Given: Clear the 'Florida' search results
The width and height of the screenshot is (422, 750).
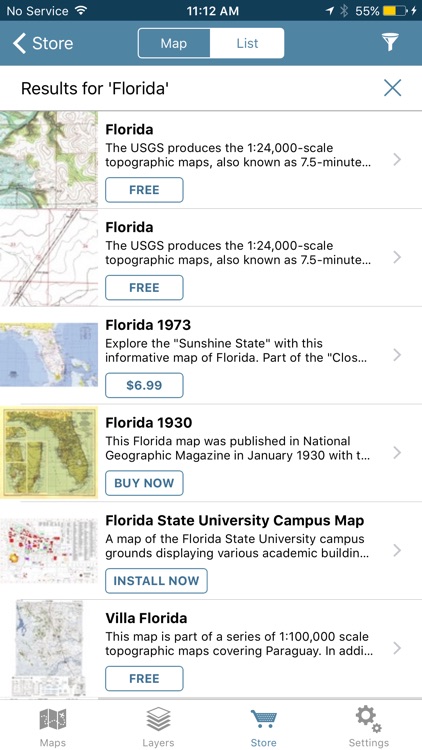Looking at the screenshot, I should tap(392, 88).
